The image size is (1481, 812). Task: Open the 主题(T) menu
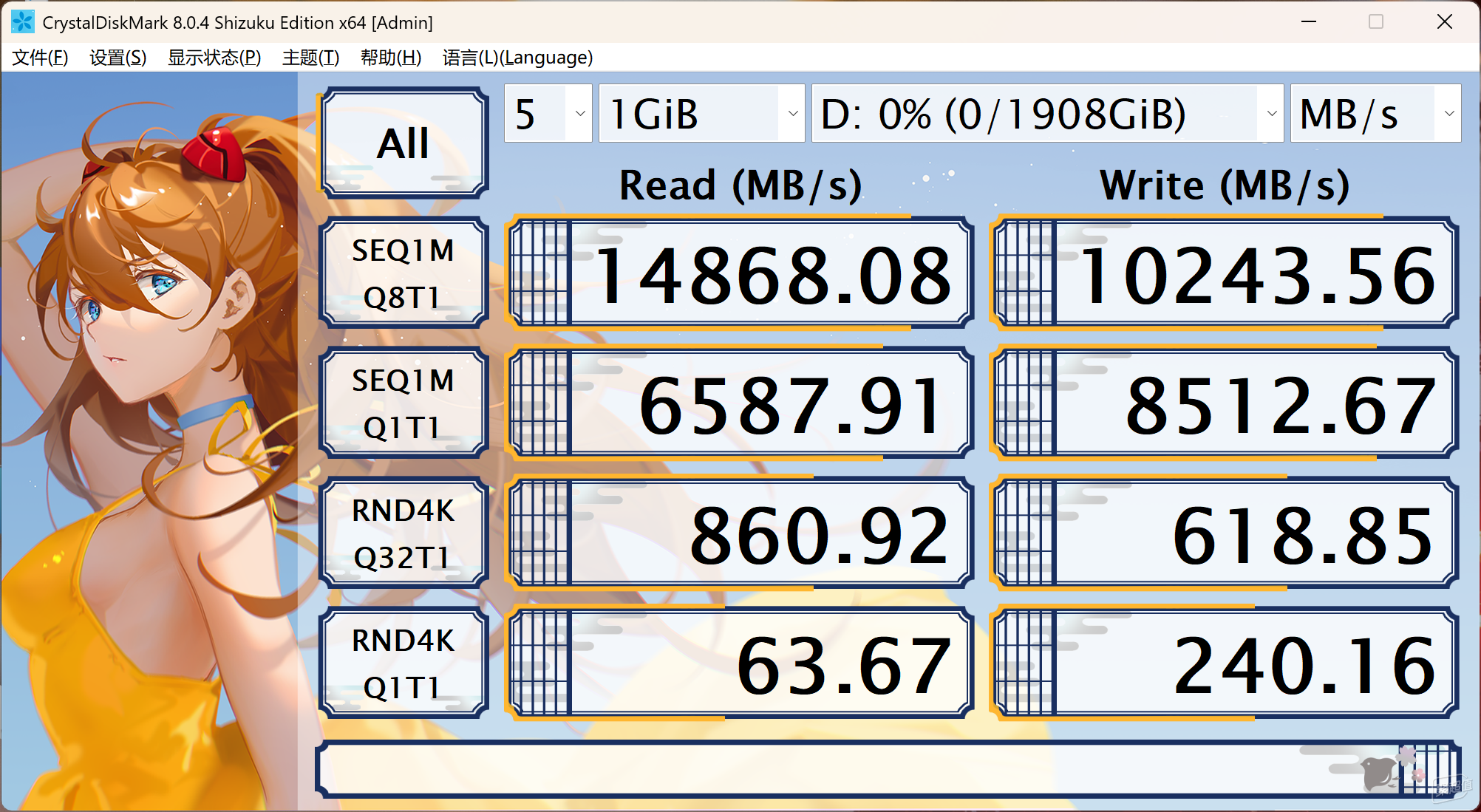310,58
